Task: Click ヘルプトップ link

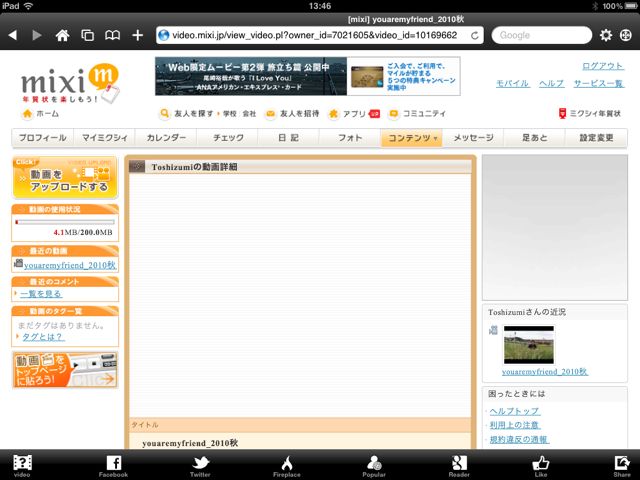Action: click(515, 411)
